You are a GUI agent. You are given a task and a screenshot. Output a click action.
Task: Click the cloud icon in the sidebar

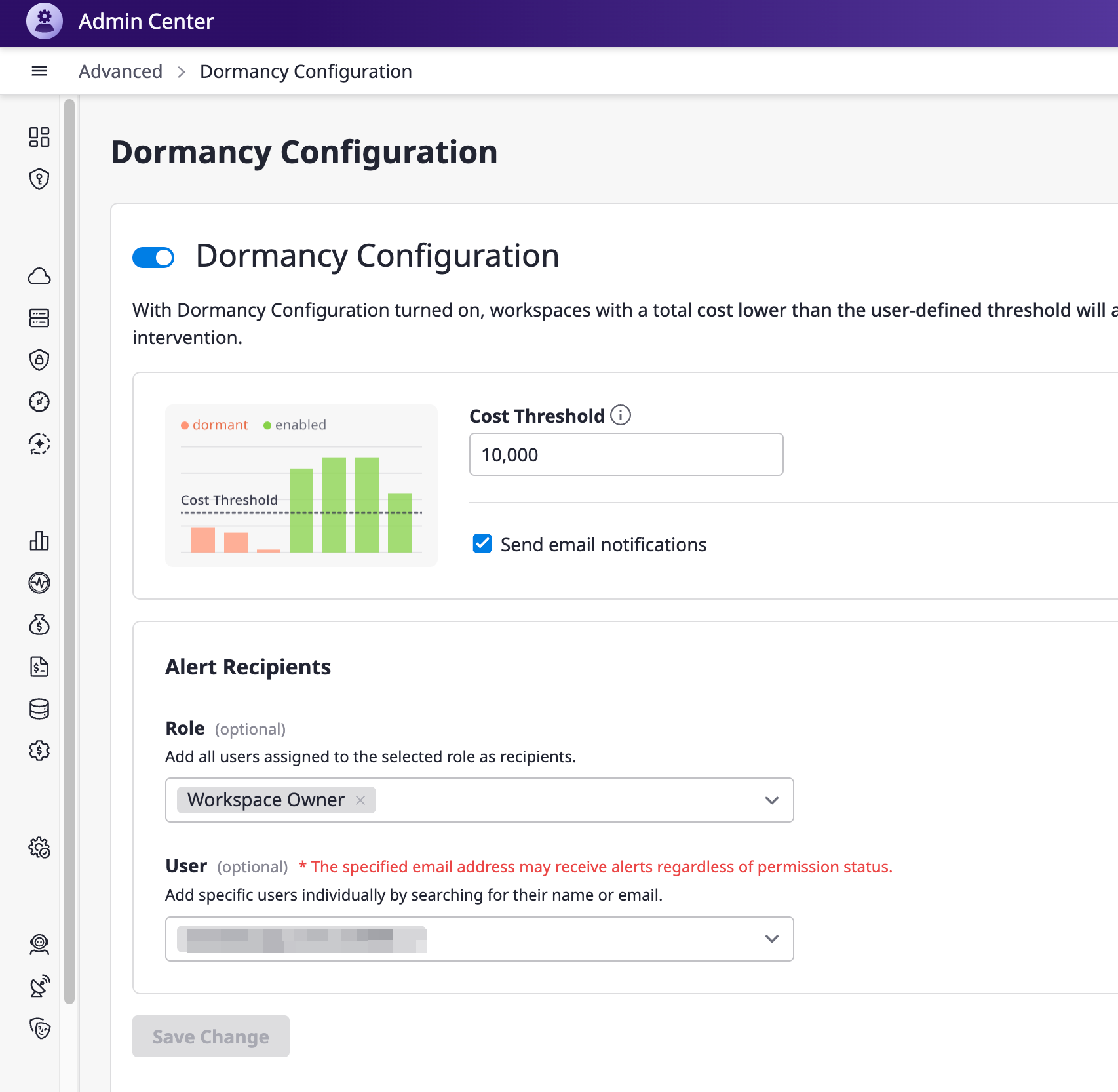39,277
